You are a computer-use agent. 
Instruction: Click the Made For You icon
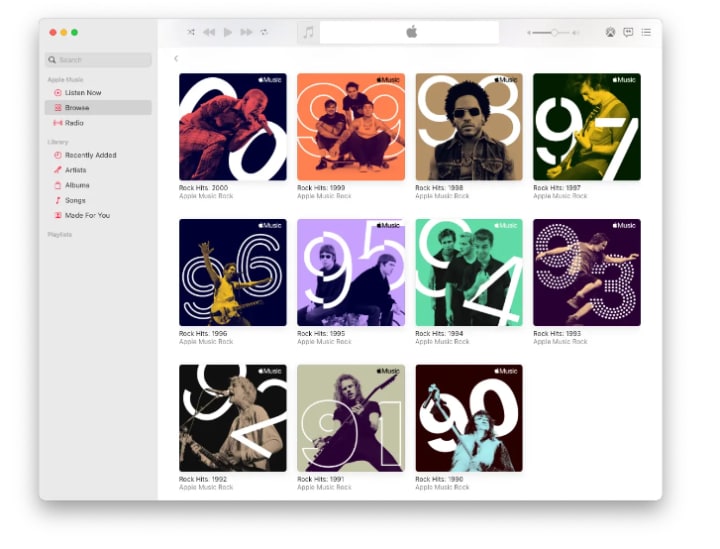[x=58, y=215]
